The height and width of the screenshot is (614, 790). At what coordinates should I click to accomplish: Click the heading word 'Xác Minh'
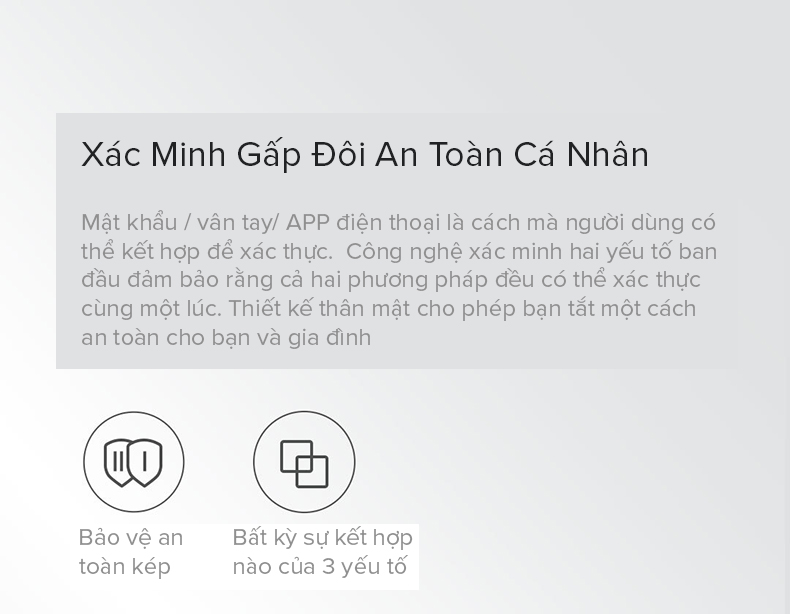click(x=153, y=154)
